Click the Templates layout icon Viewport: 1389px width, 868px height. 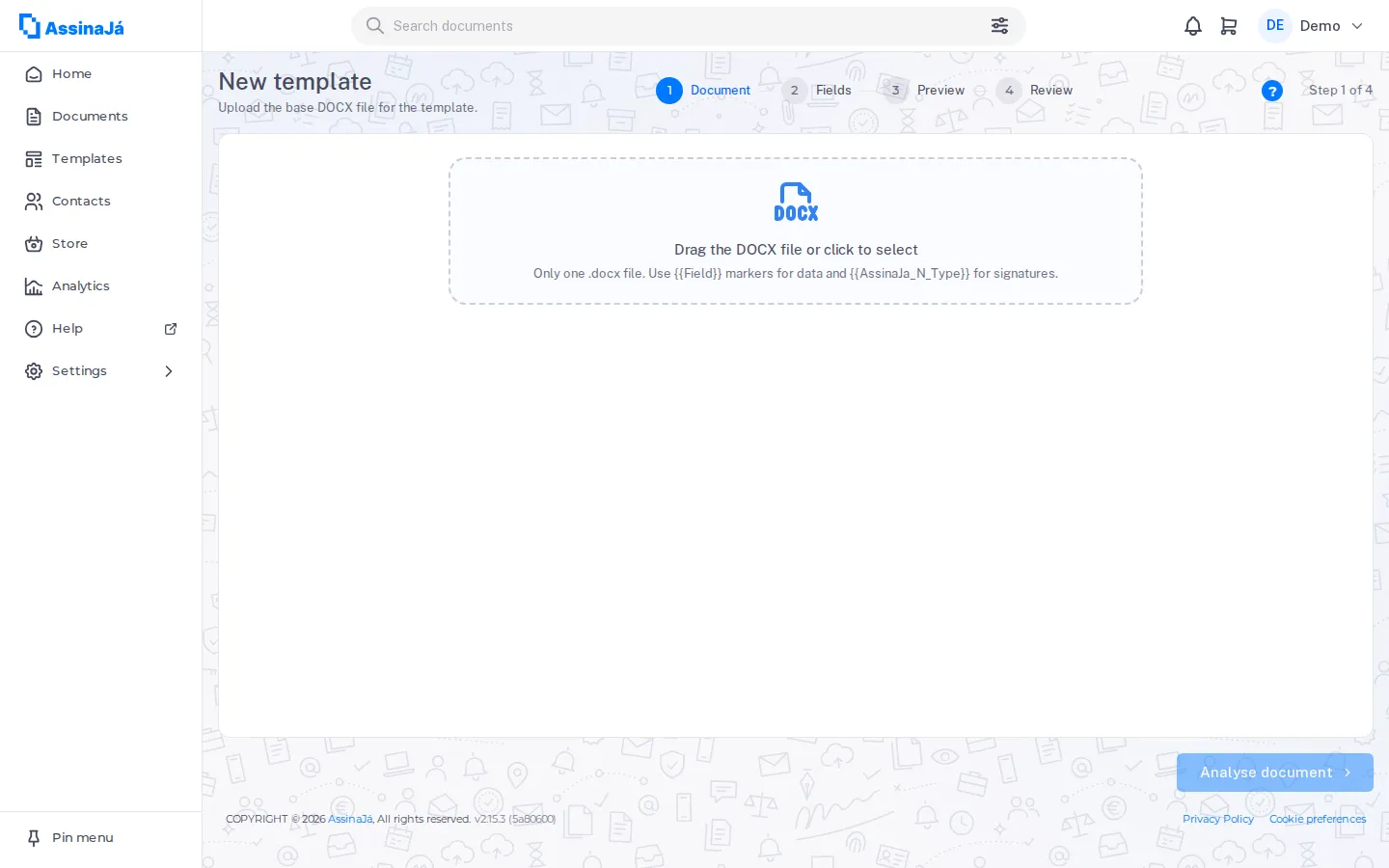pyautogui.click(x=34, y=159)
